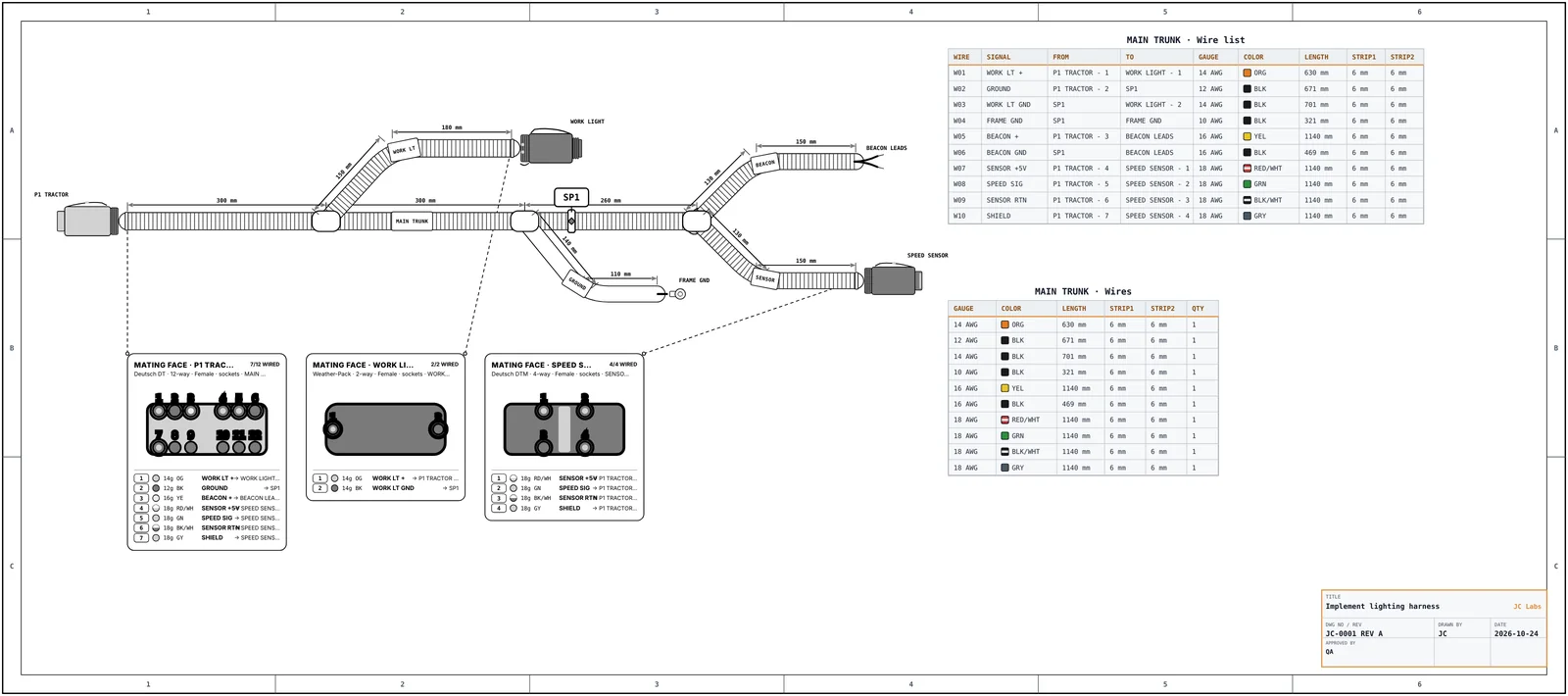This screenshot has height=696, width=1568.
Task: Click the JC-0001 REV A drawing number
Action: (x=1354, y=634)
